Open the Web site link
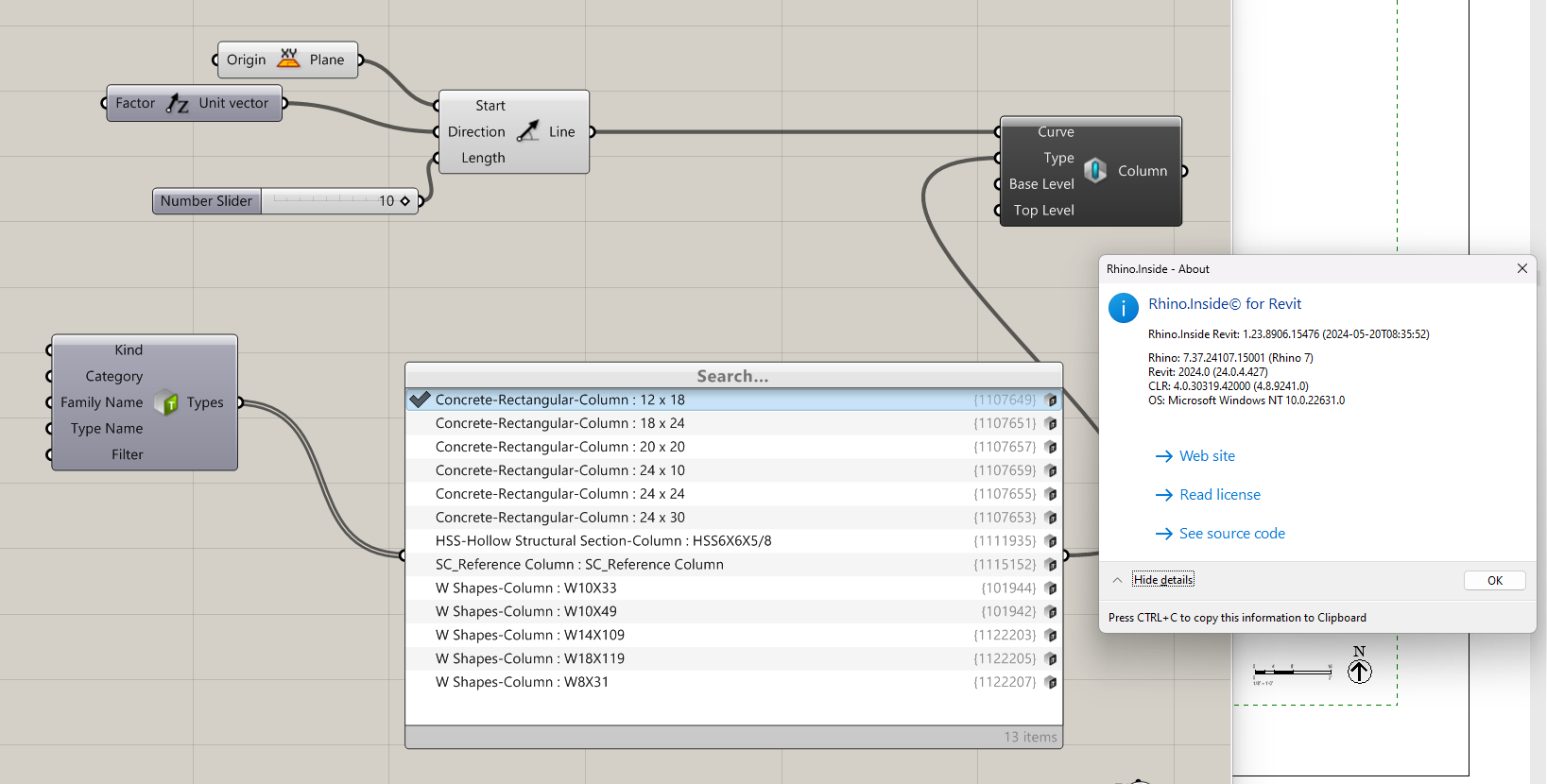The height and width of the screenshot is (784, 1547). point(1207,456)
